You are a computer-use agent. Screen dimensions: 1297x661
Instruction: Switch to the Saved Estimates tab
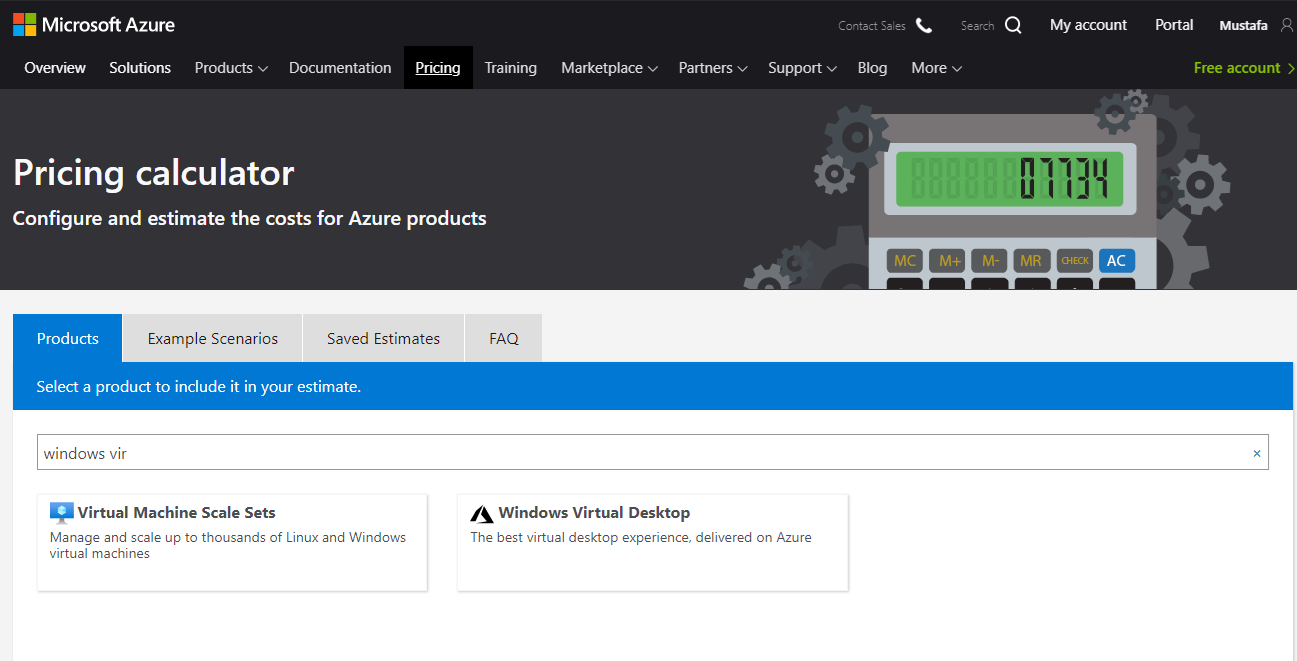coord(384,339)
